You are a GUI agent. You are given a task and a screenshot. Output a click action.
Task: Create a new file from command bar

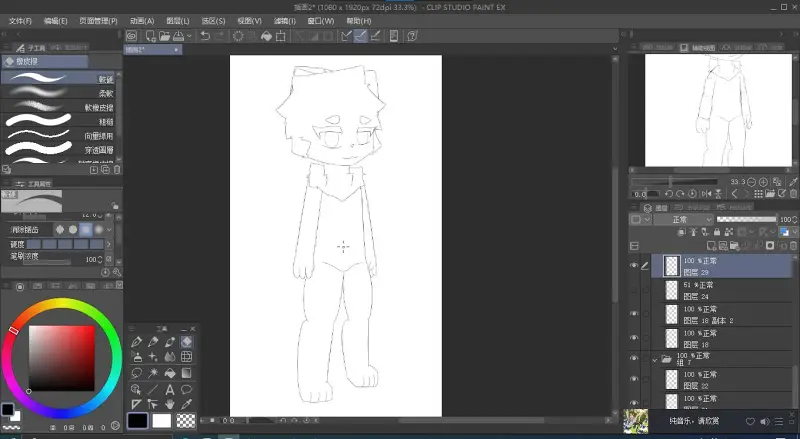pyautogui.click(x=151, y=36)
